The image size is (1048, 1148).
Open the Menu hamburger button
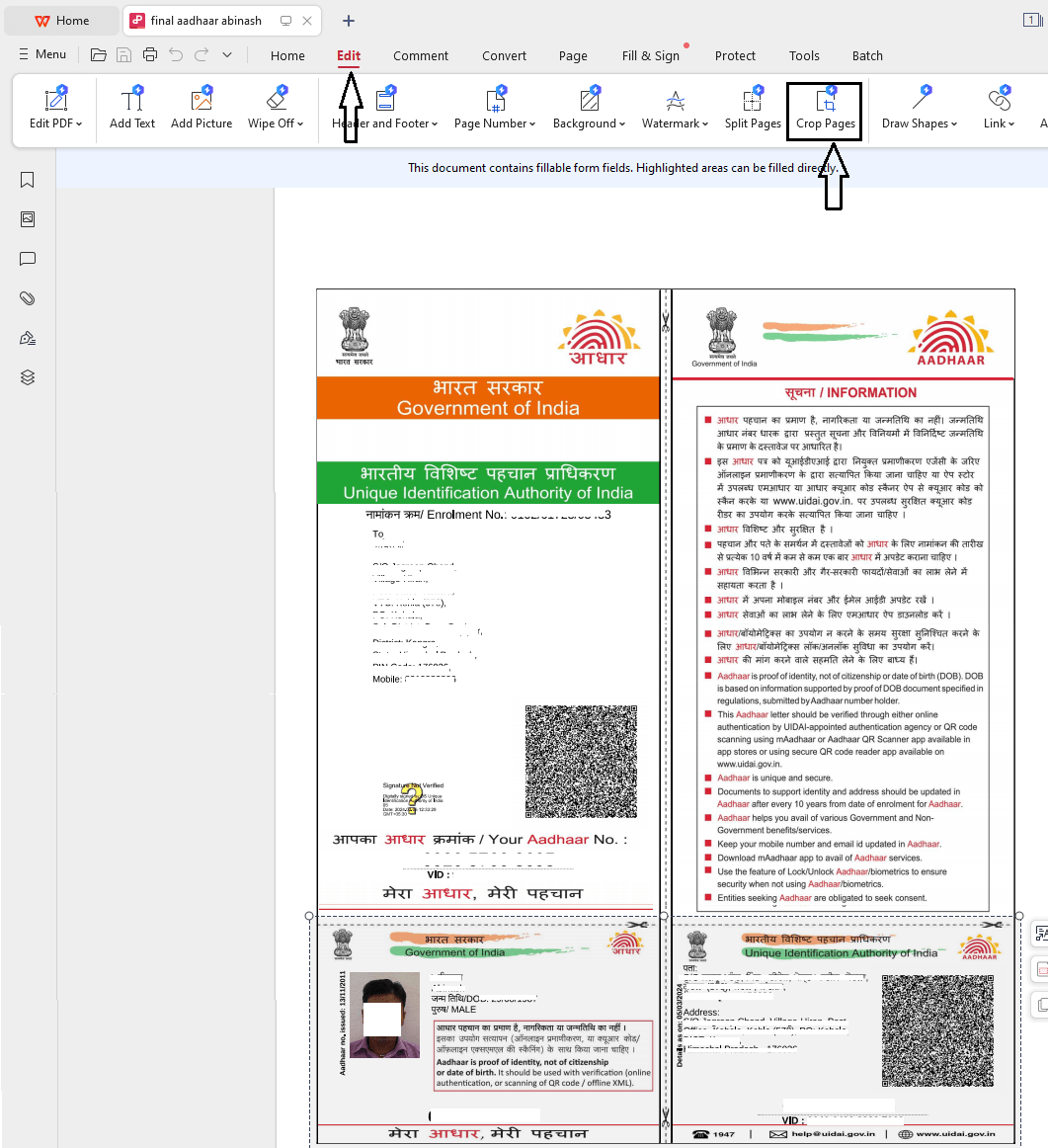42,54
